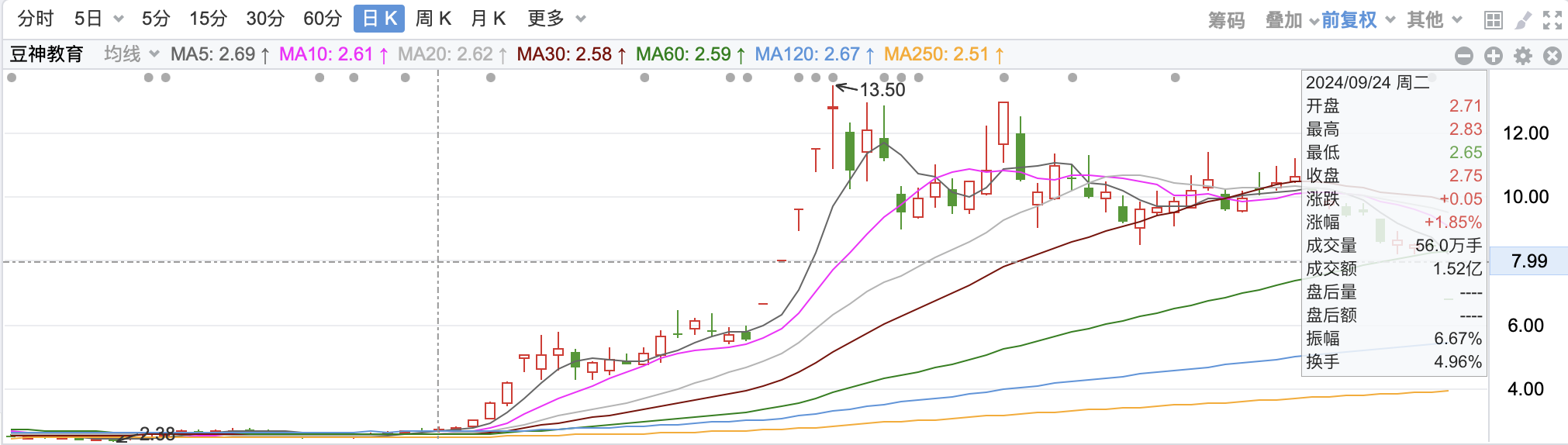Click the 13.50 high price label

pos(882,90)
